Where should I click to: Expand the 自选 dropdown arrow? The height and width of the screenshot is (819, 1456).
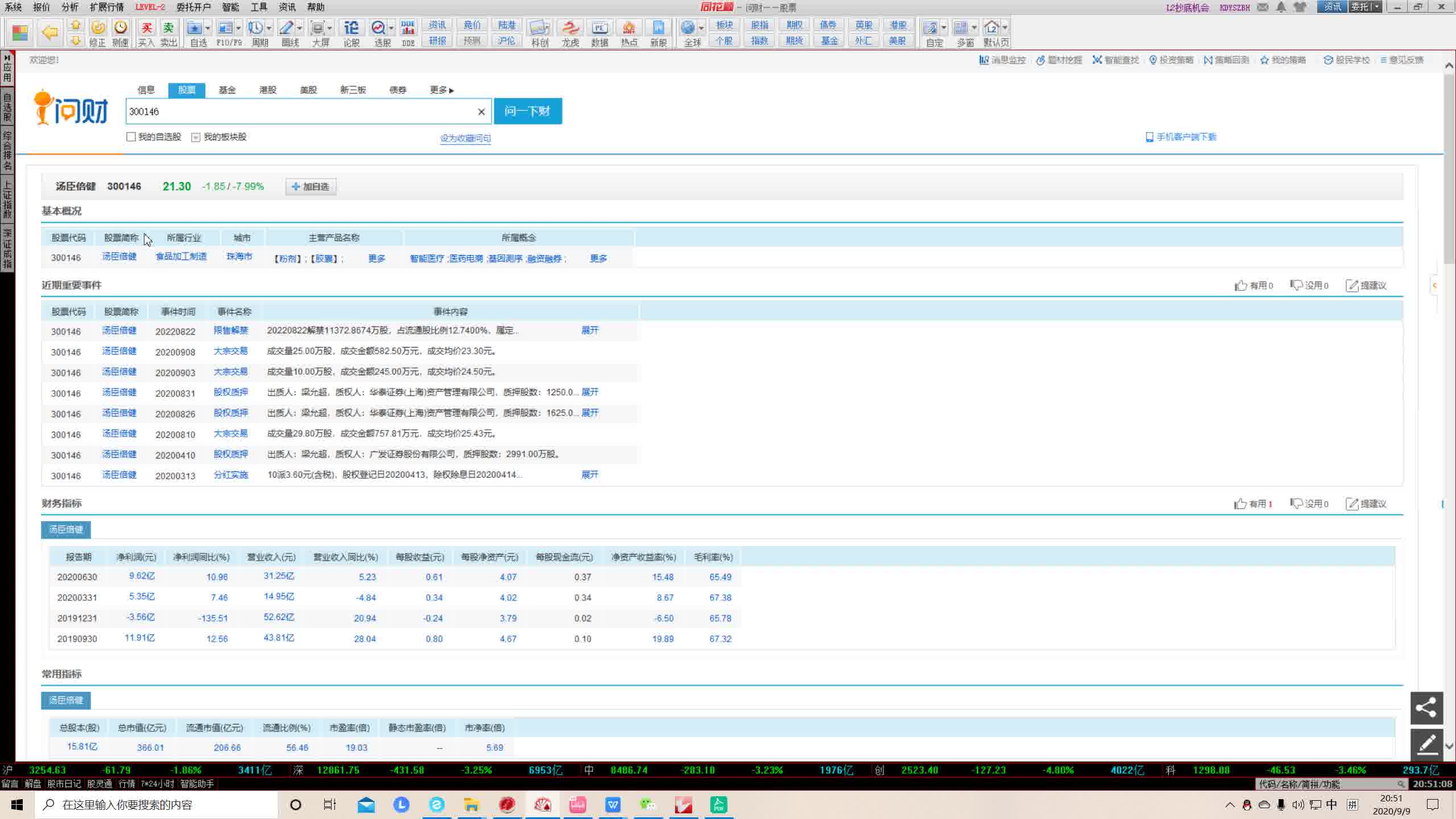point(208,28)
